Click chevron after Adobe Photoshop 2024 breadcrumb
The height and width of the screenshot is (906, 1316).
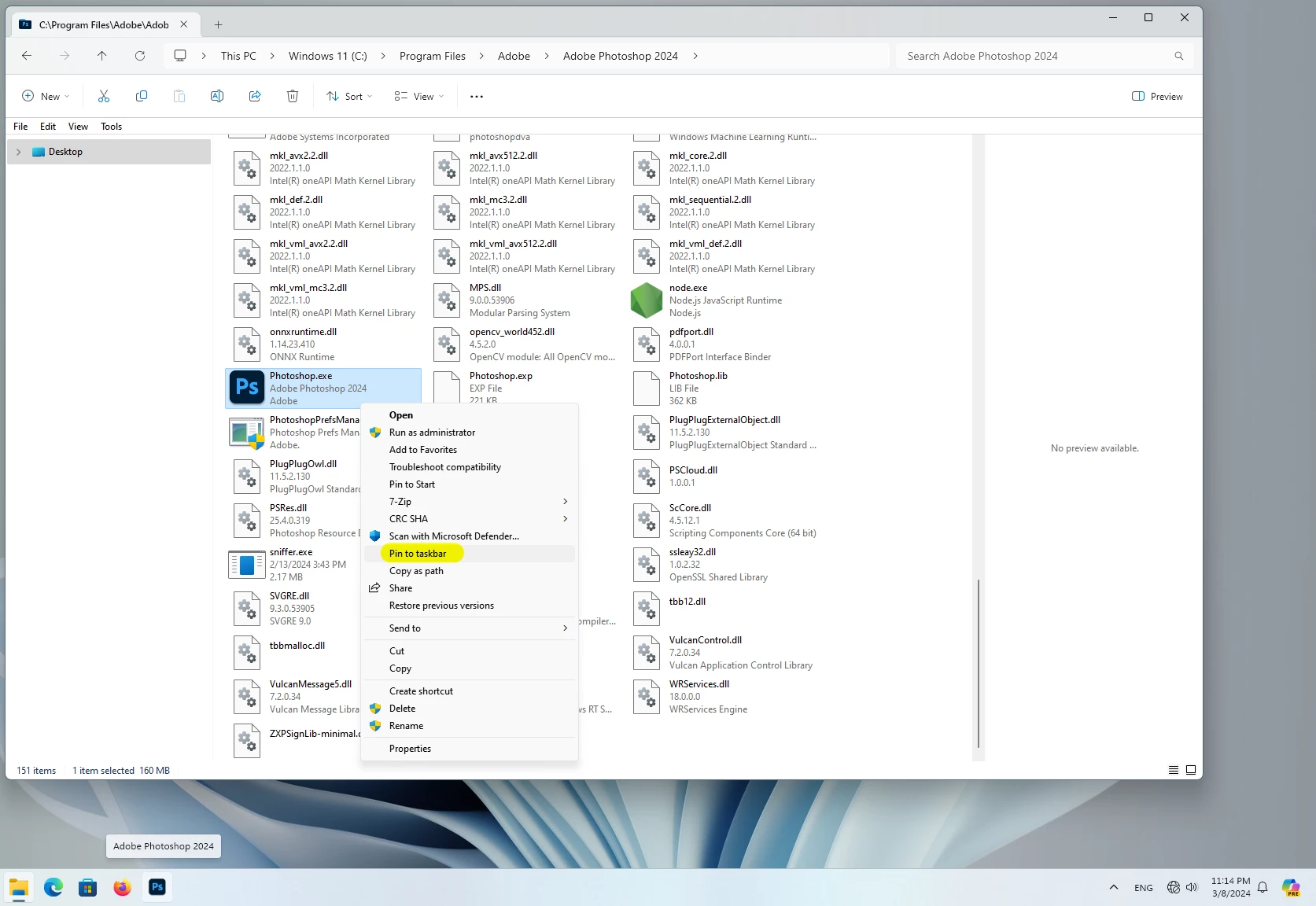click(695, 56)
